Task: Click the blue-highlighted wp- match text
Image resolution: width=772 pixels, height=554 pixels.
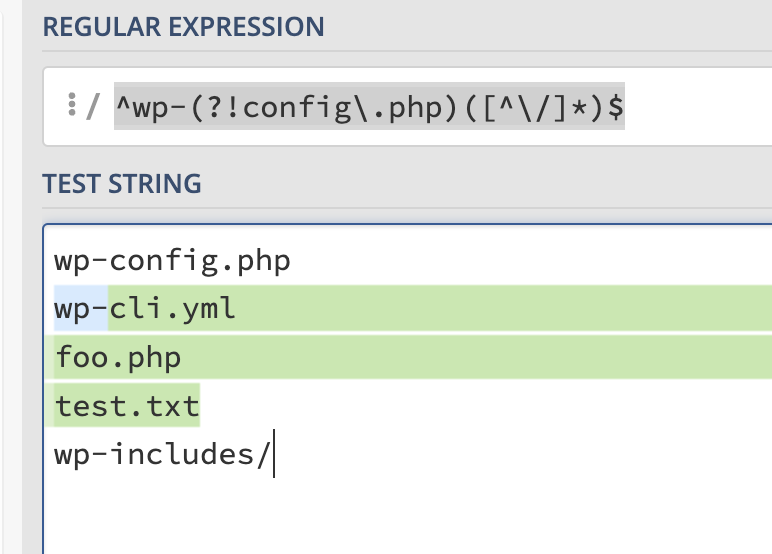Action: 81,309
